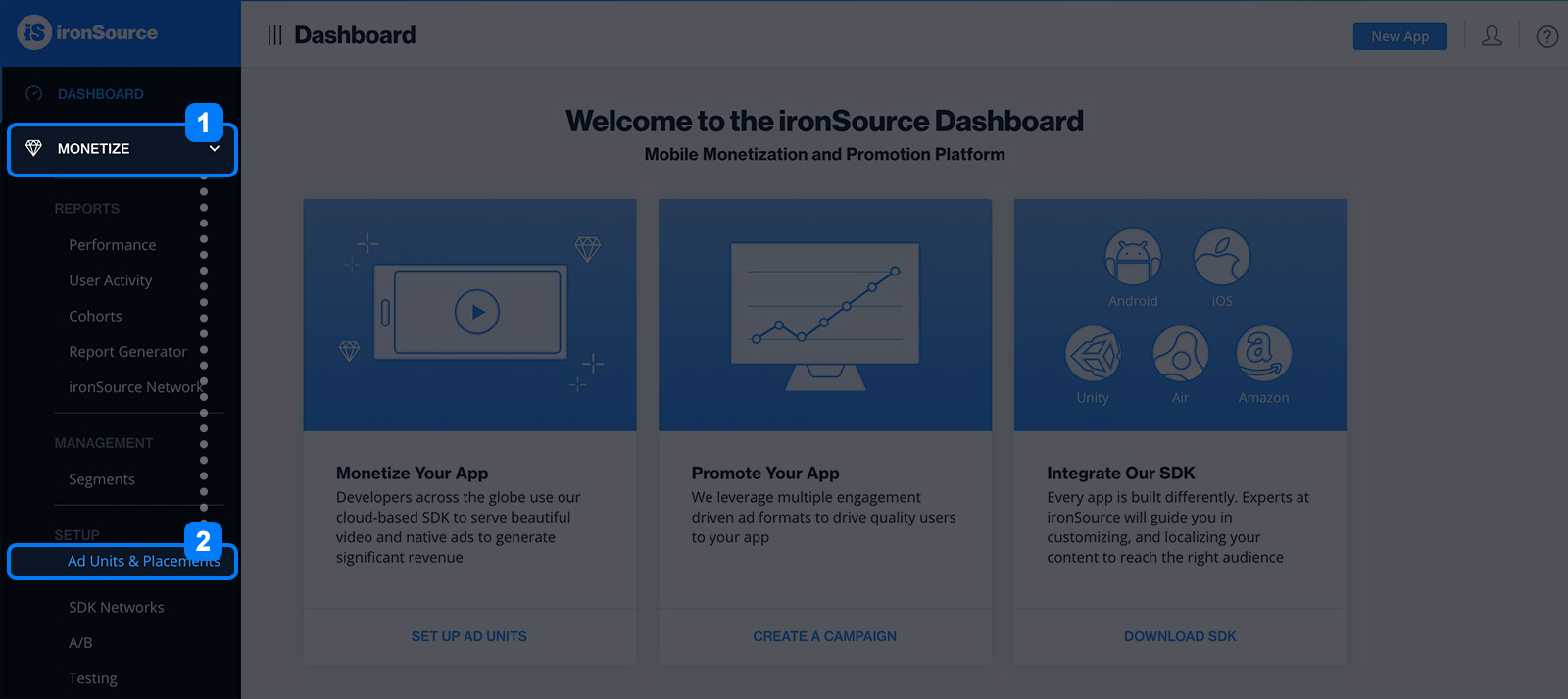Select the Air platform icon
This screenshot has width=1568, height=699.
click(1180, 354)
